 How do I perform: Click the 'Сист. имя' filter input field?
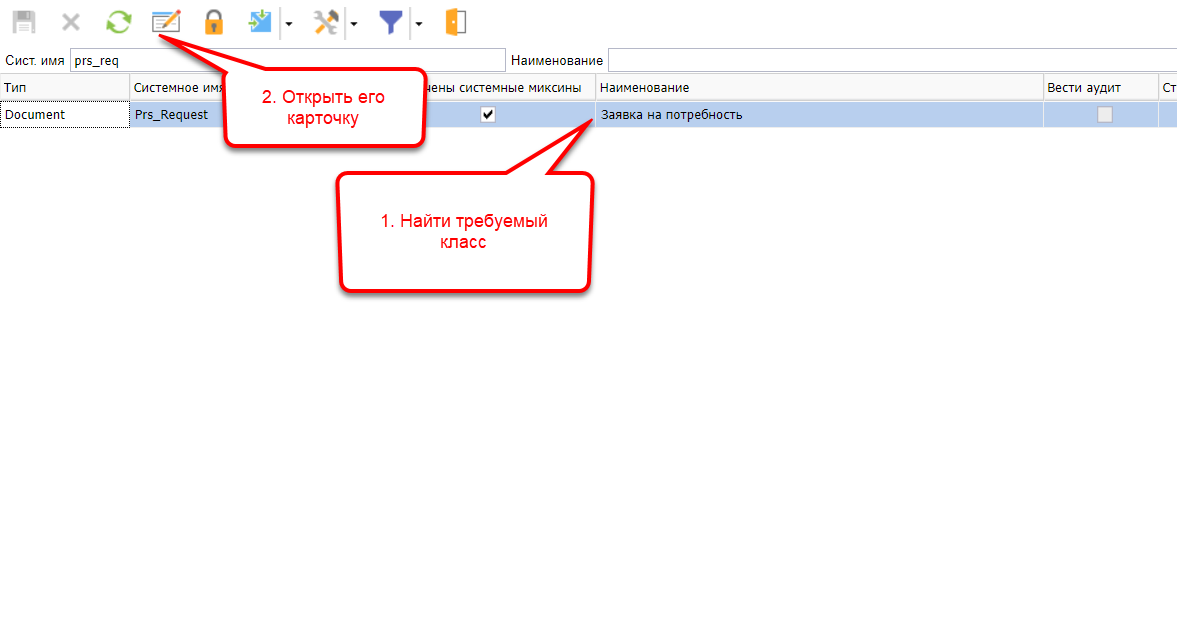pos(288,61)
